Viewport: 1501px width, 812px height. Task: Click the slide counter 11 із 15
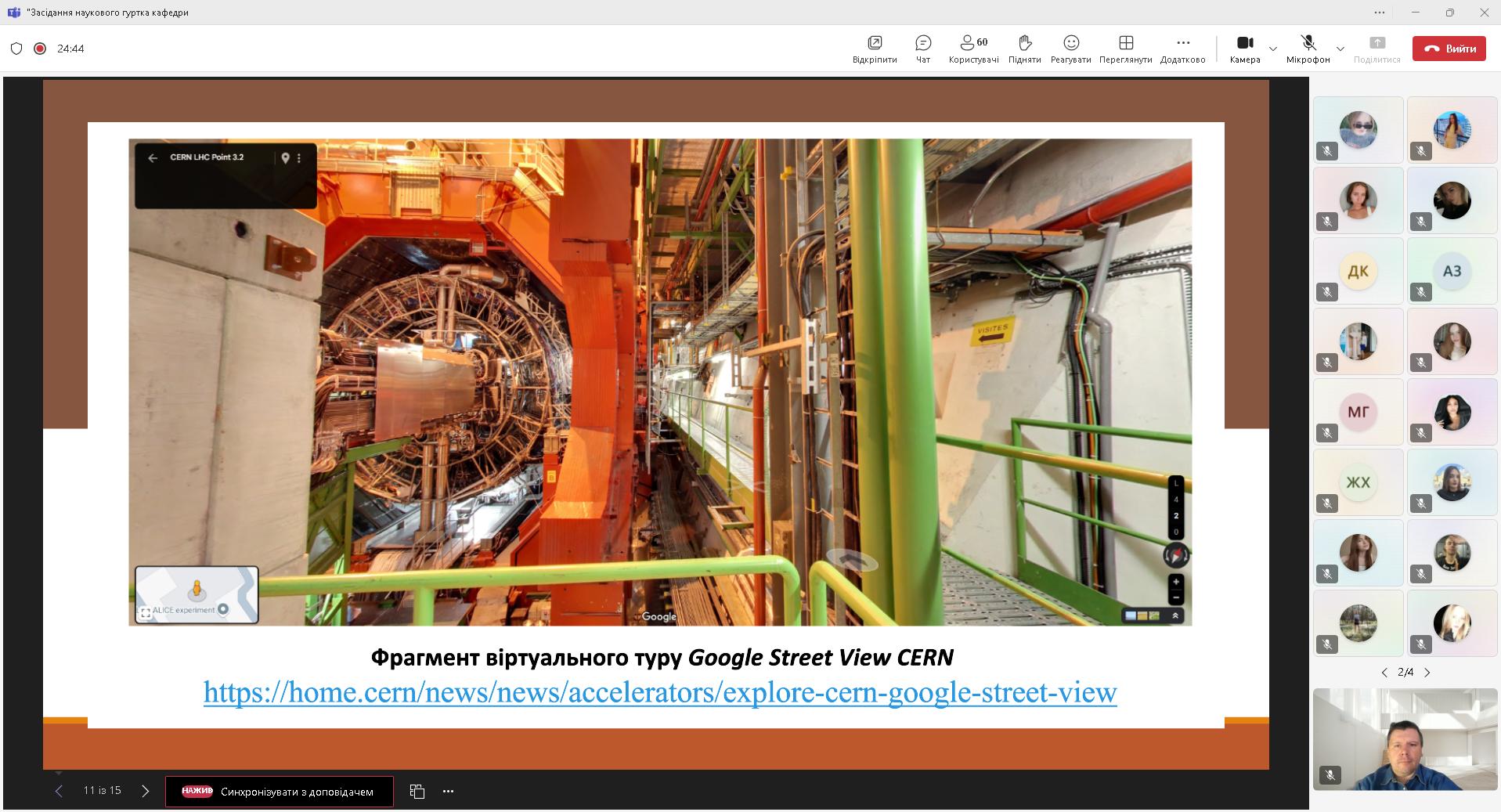pos(103,791)
